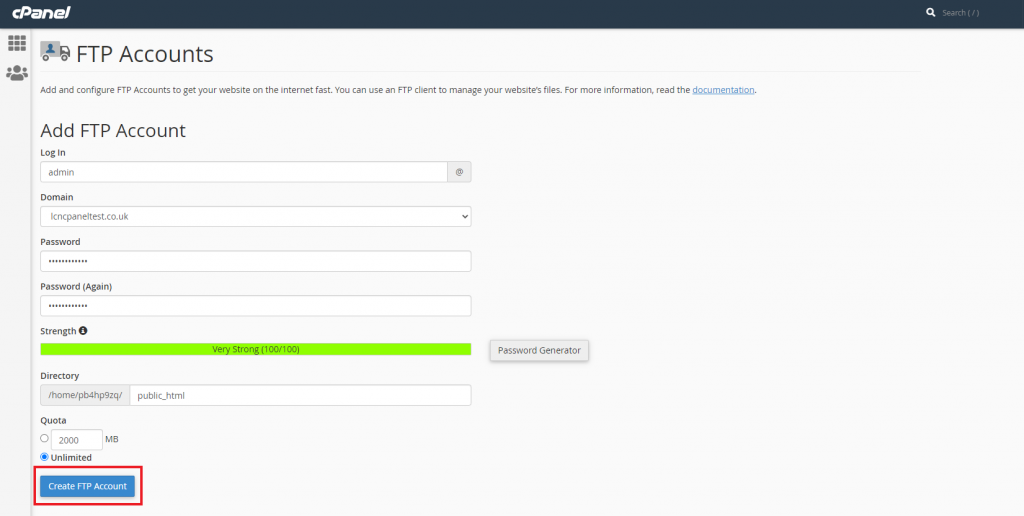
Task: Open the Domain dropdown
Action: coord(256,216)
